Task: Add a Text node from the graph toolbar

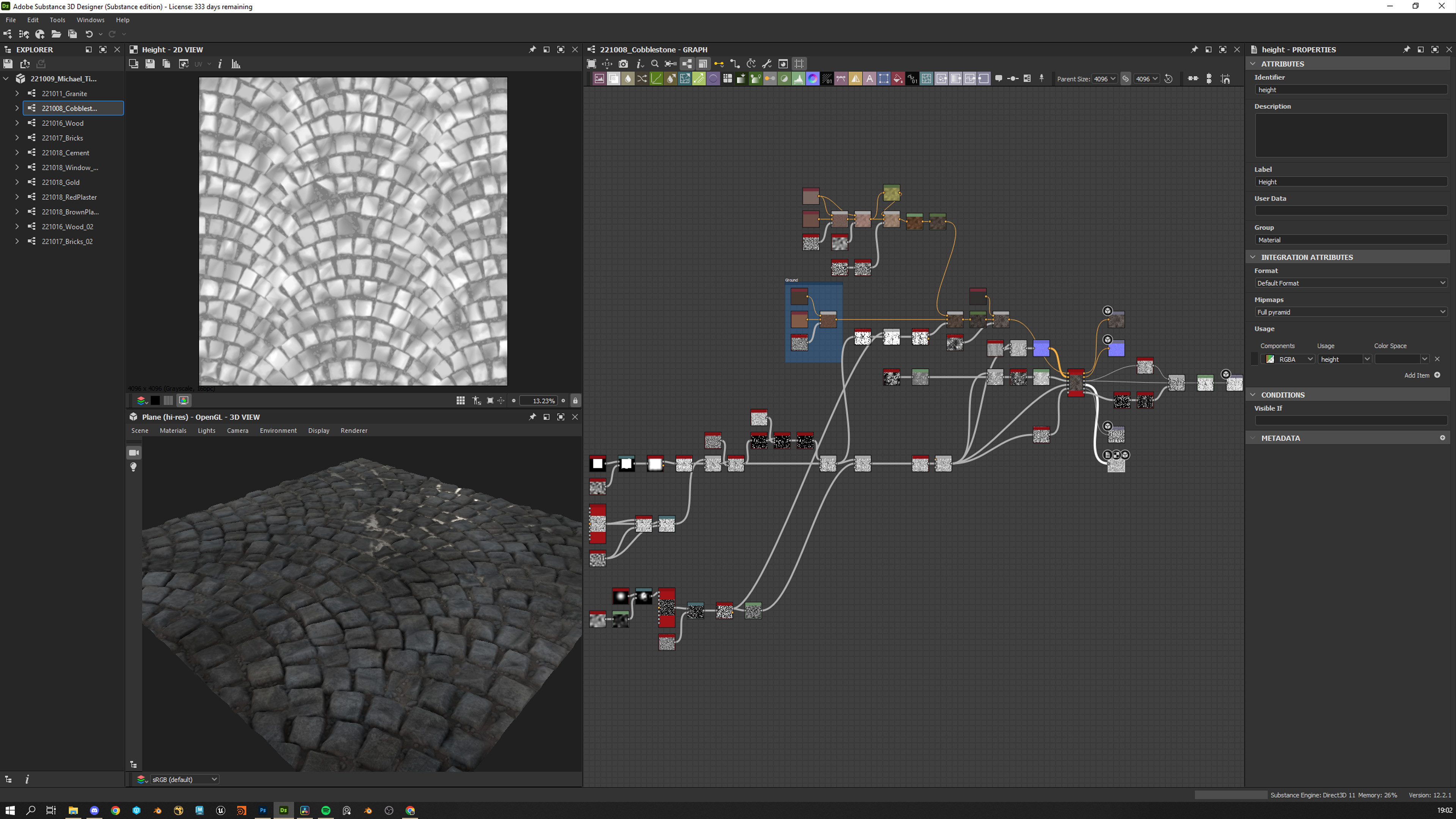Action: 869,79
